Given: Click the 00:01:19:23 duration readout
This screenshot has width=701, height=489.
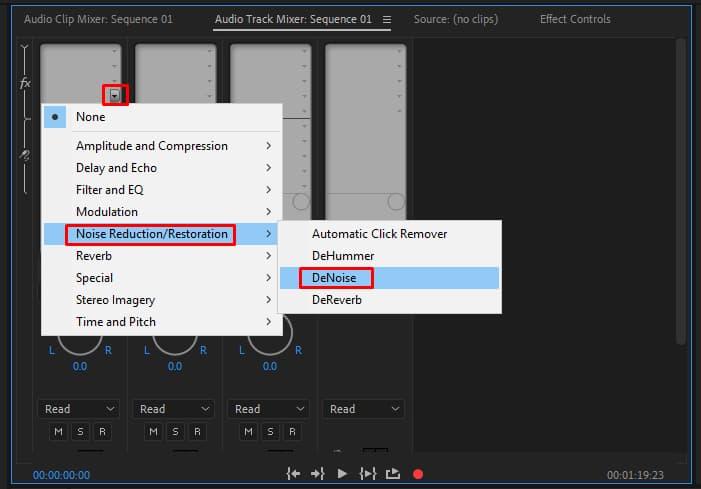Looking at the screenshot, I should click(635, 475).
